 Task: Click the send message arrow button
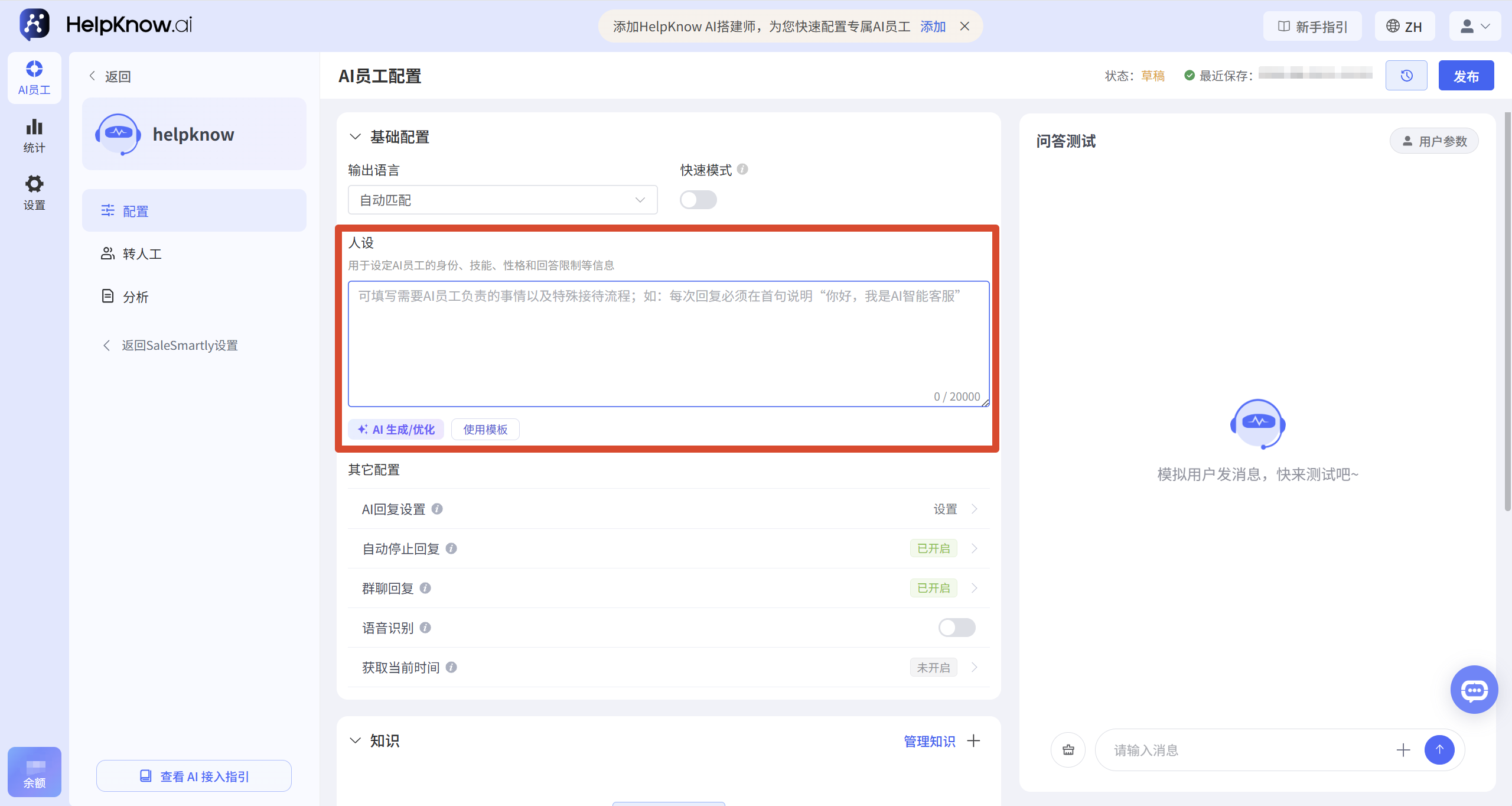pos(1439,750)
